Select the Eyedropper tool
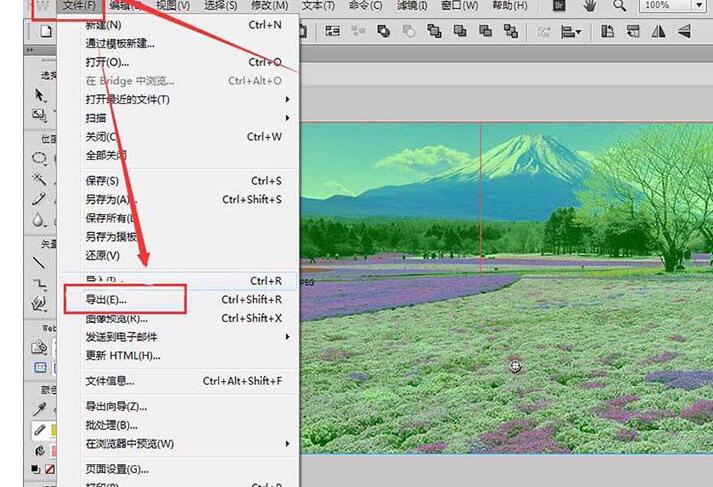The image size is (713, 487). point(40,409)
